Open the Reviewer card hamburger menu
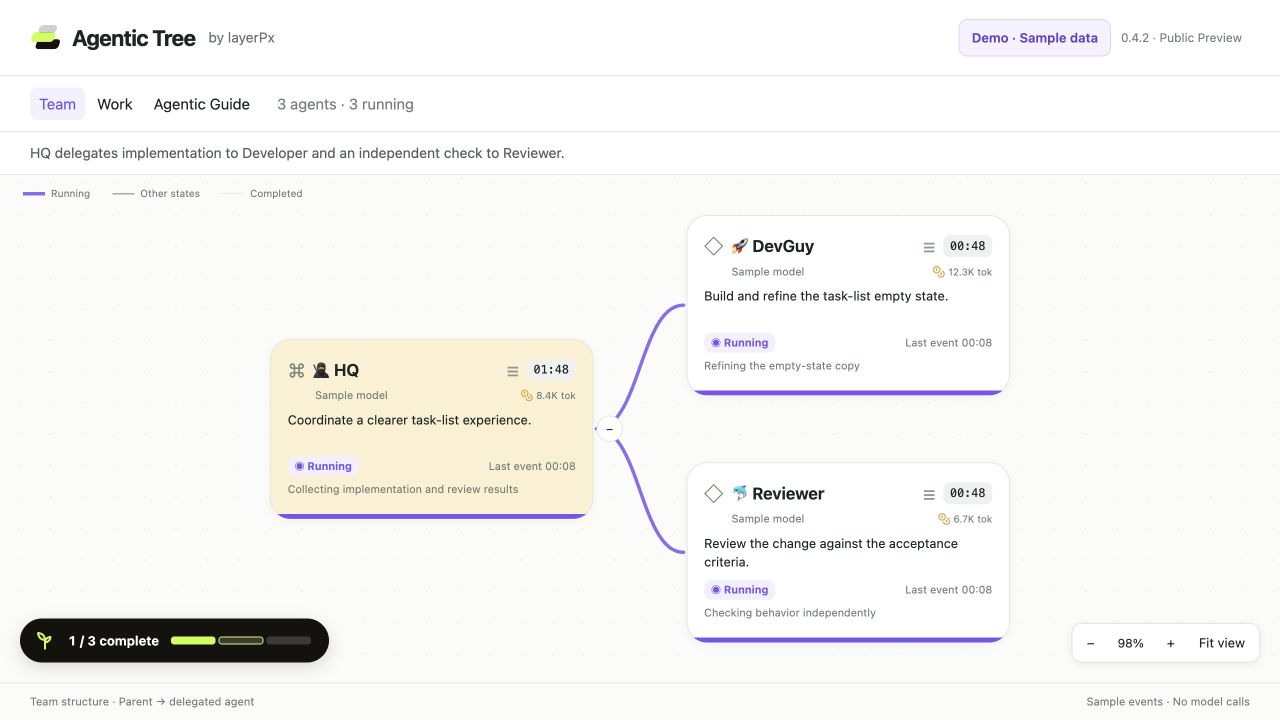 coord(929,494)
